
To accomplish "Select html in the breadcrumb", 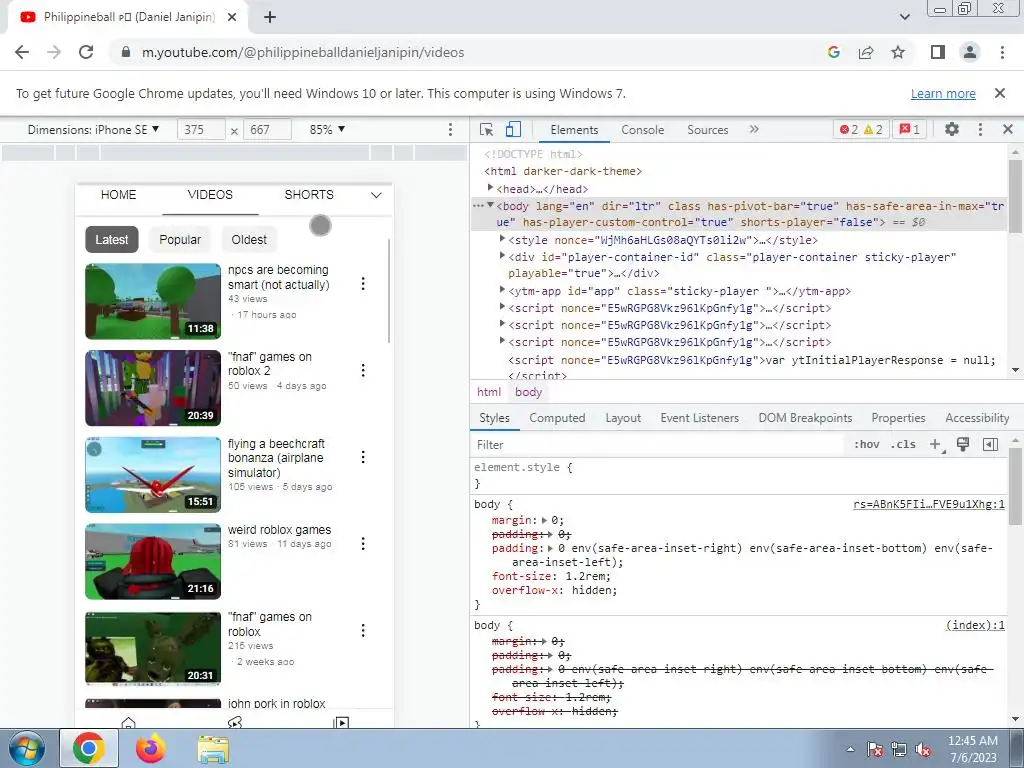I will [x=488, y=392].
